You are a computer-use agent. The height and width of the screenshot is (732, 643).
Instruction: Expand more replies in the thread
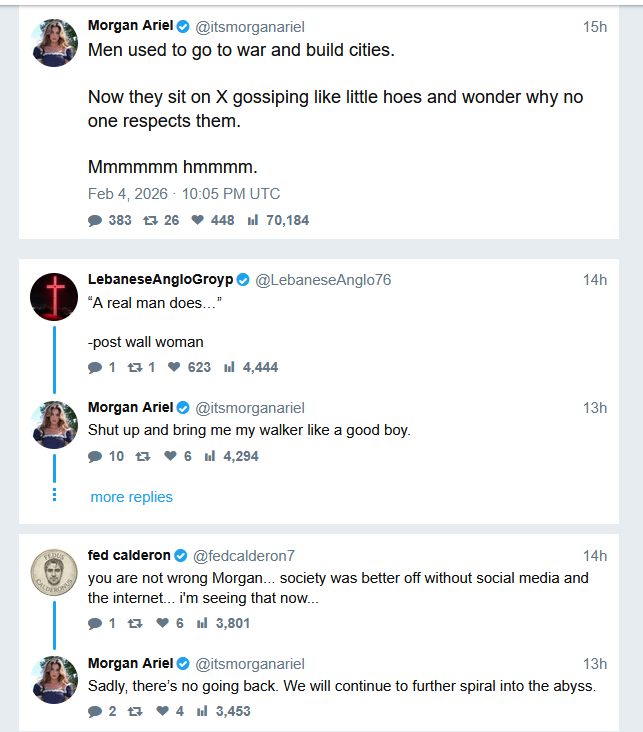pos(131,497)
